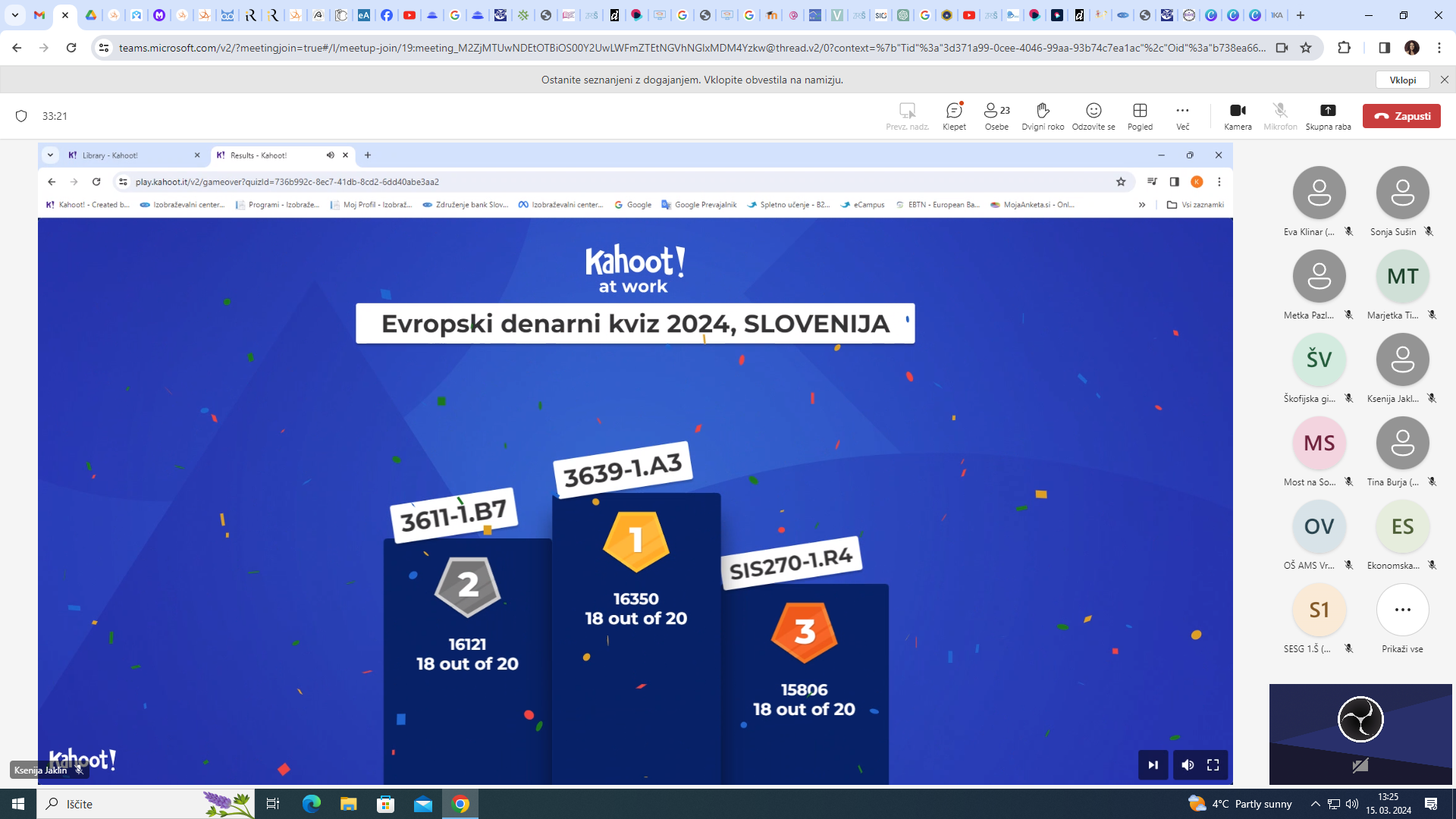Viewport: 1456px width, 819px height.
Task: Select the MT Marjetka participant avatar
Action: pyautogui.click(x=1402, y=276)
